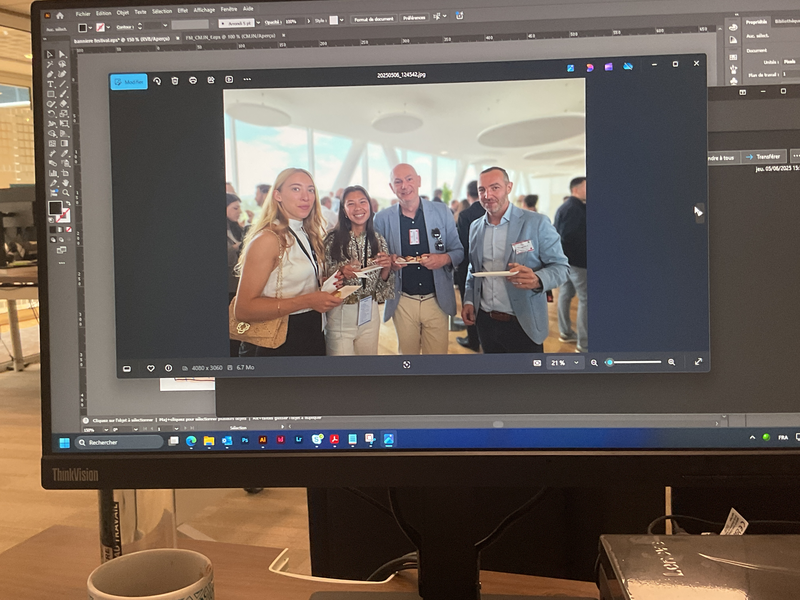Click the Préférences button in control bar

pyautogui.click(x=414, y=18)
